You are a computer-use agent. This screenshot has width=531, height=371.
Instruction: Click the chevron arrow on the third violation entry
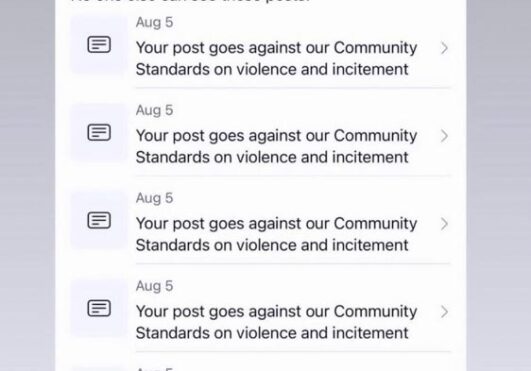pyautogui.click(x=444, y=224)
